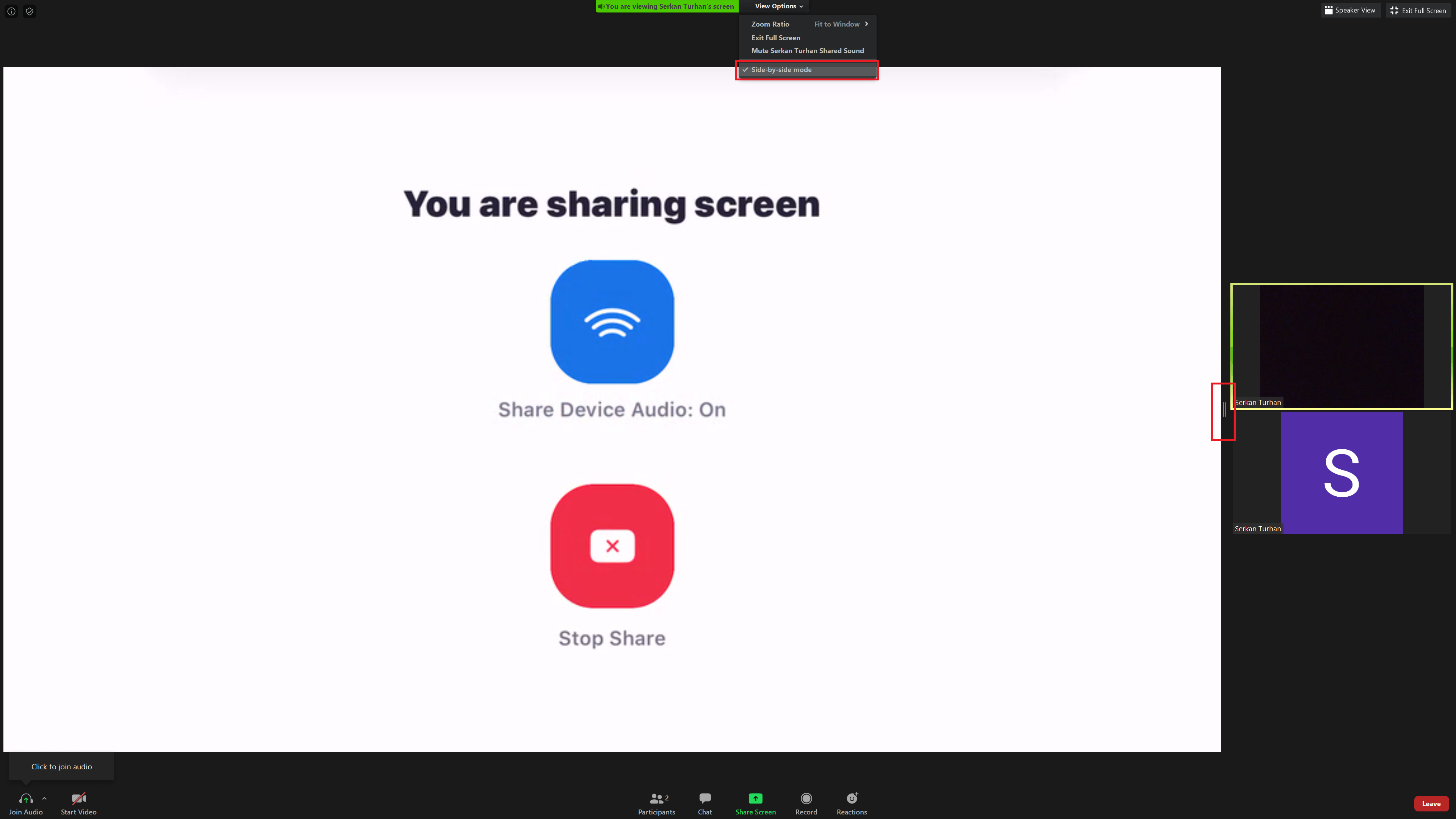Click the encryption shield icon
Image resolution: width=1456 pixels, height=819 pixels.
30,11
